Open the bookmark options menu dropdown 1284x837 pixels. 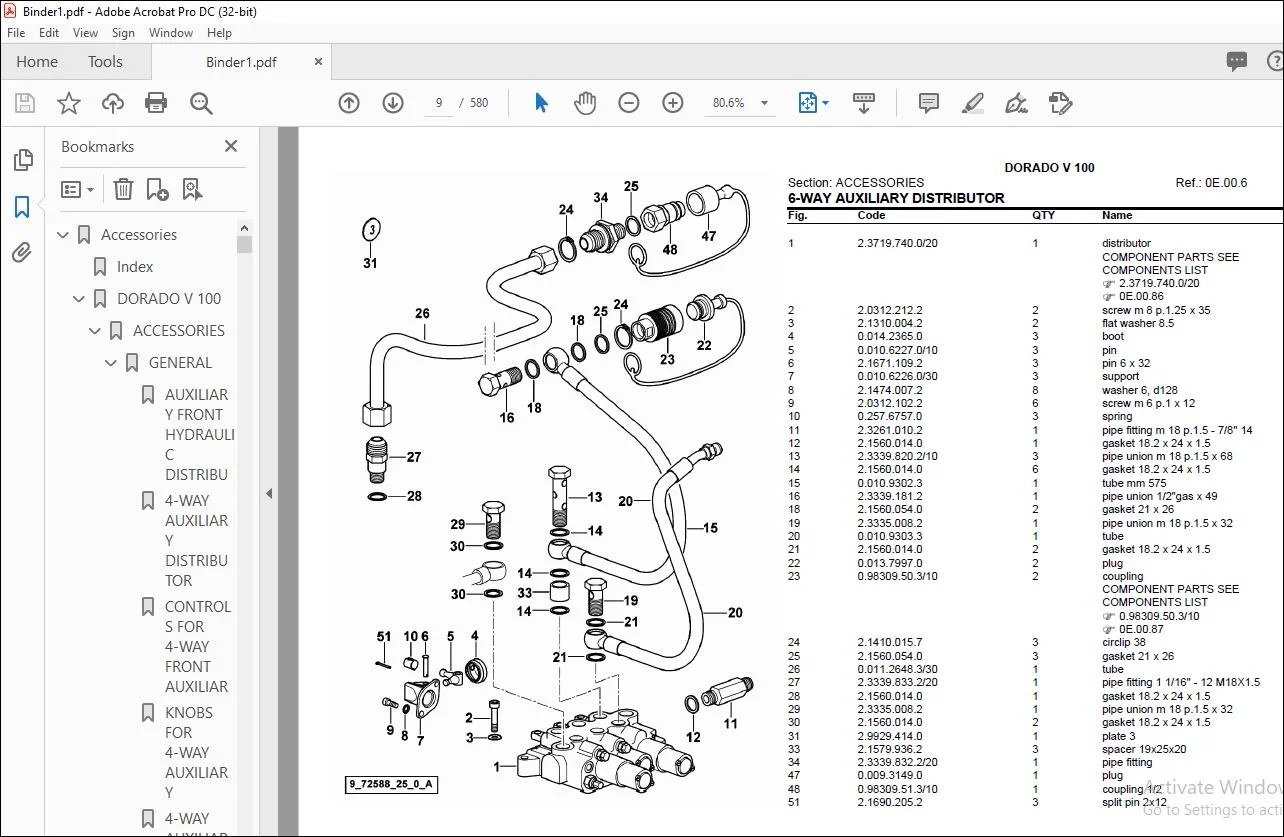(x=78, y=189)
